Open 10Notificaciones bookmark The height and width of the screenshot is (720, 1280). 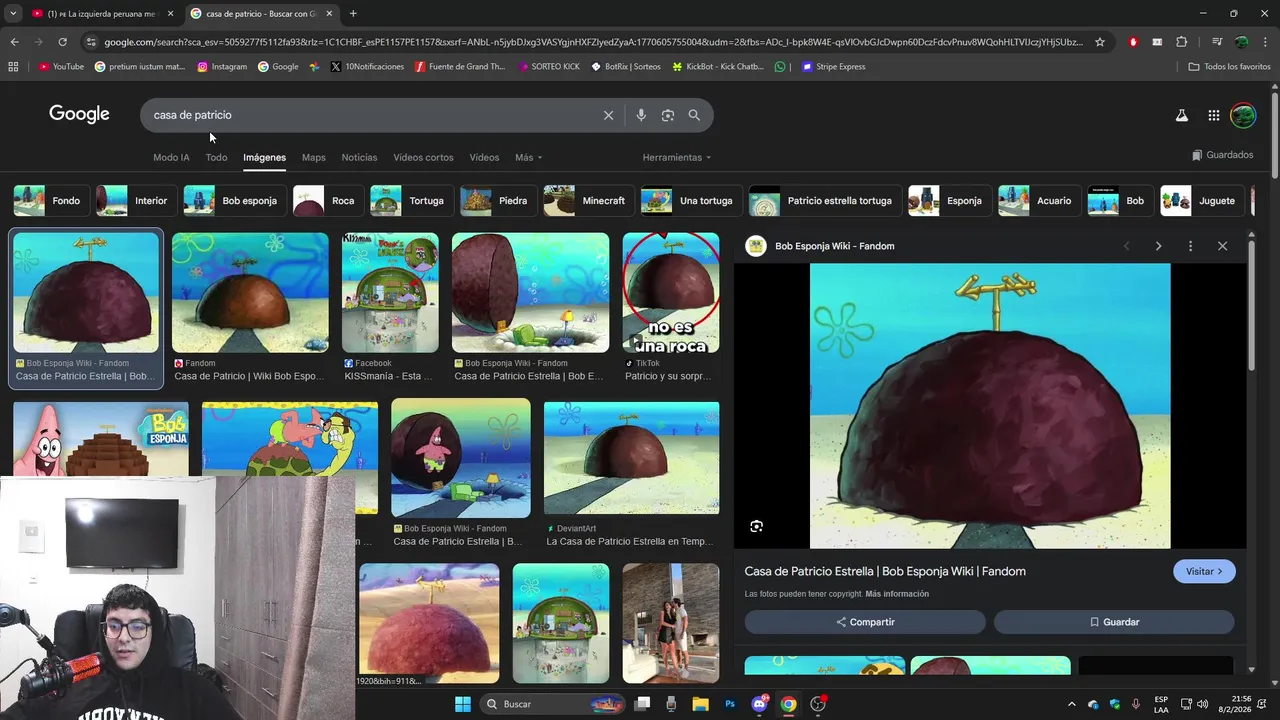coord(367,67)
